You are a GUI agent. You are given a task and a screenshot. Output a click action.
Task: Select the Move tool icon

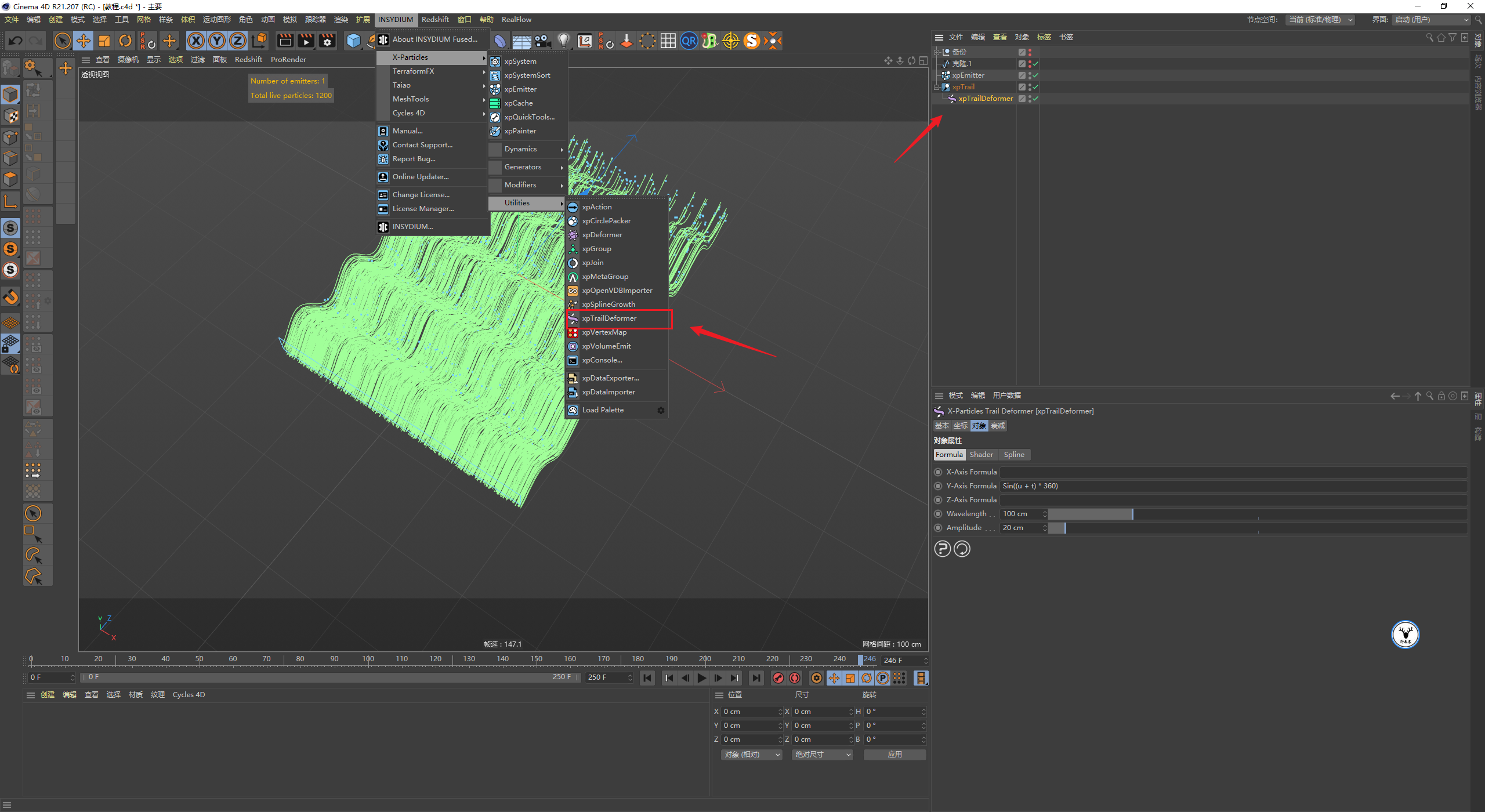click(84, 41)
